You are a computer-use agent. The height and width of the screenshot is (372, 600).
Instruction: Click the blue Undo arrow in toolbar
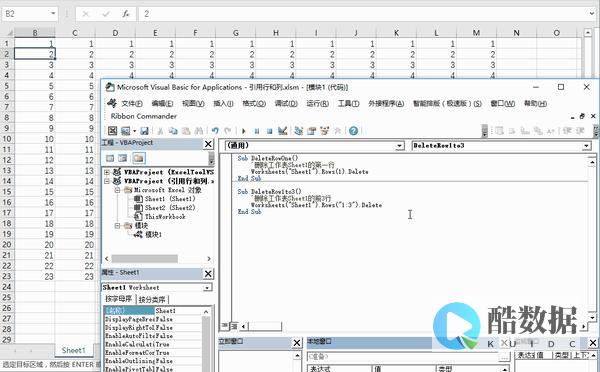[x=215, y=131]
